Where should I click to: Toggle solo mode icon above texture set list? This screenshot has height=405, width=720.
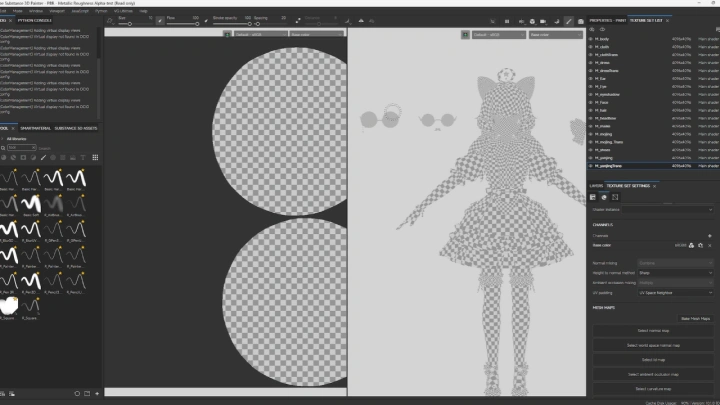(x=592, y=29)
